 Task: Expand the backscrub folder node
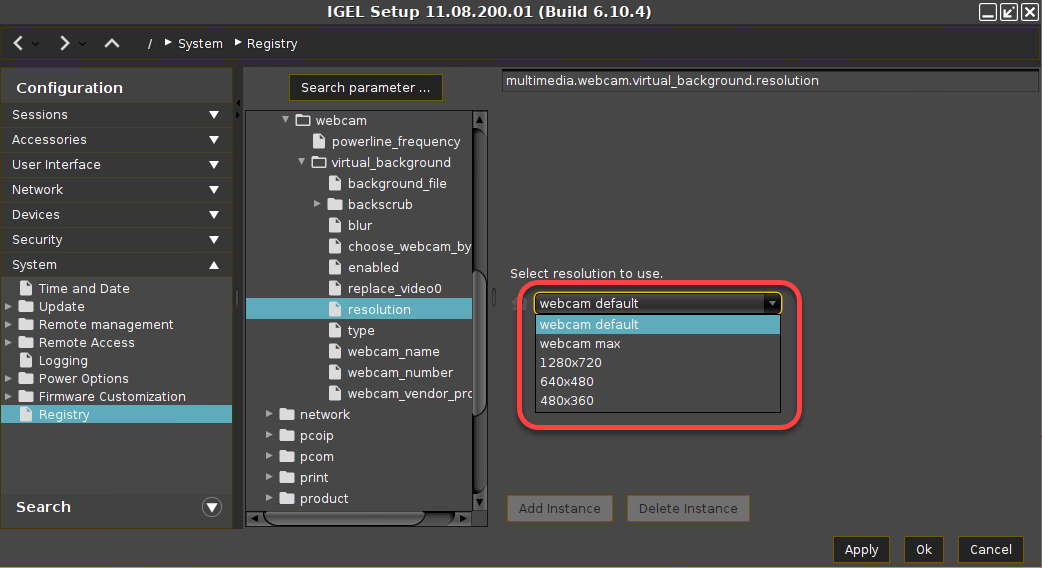coord(318,204)
